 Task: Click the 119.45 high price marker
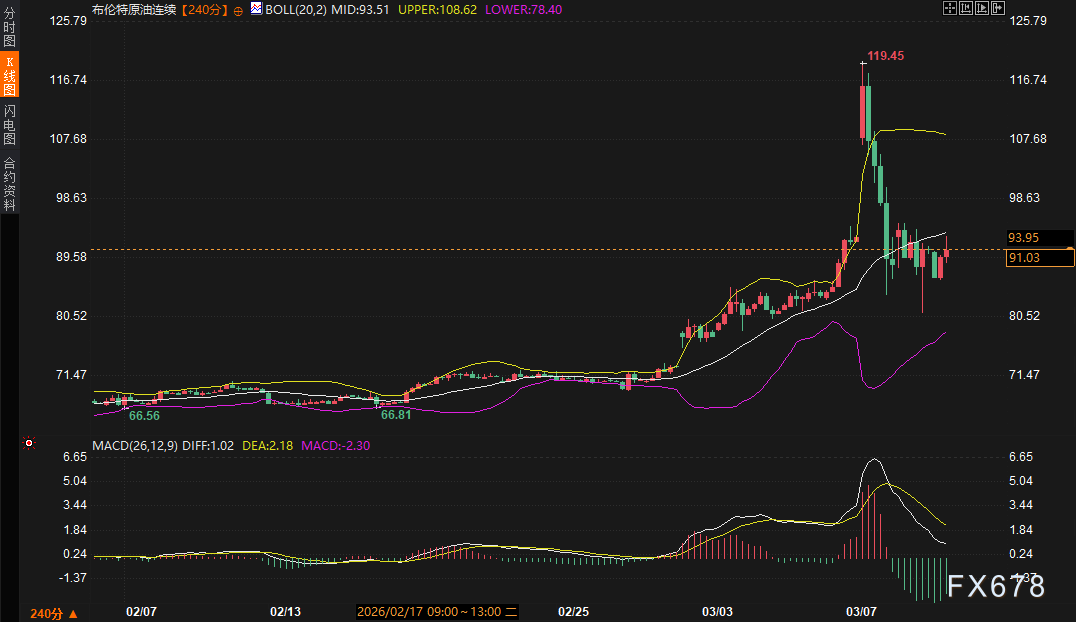885,56
